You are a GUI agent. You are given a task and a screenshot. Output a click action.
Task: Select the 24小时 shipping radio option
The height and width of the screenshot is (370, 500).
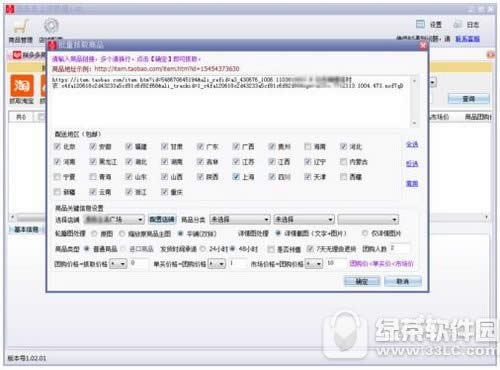coord(203,249)
